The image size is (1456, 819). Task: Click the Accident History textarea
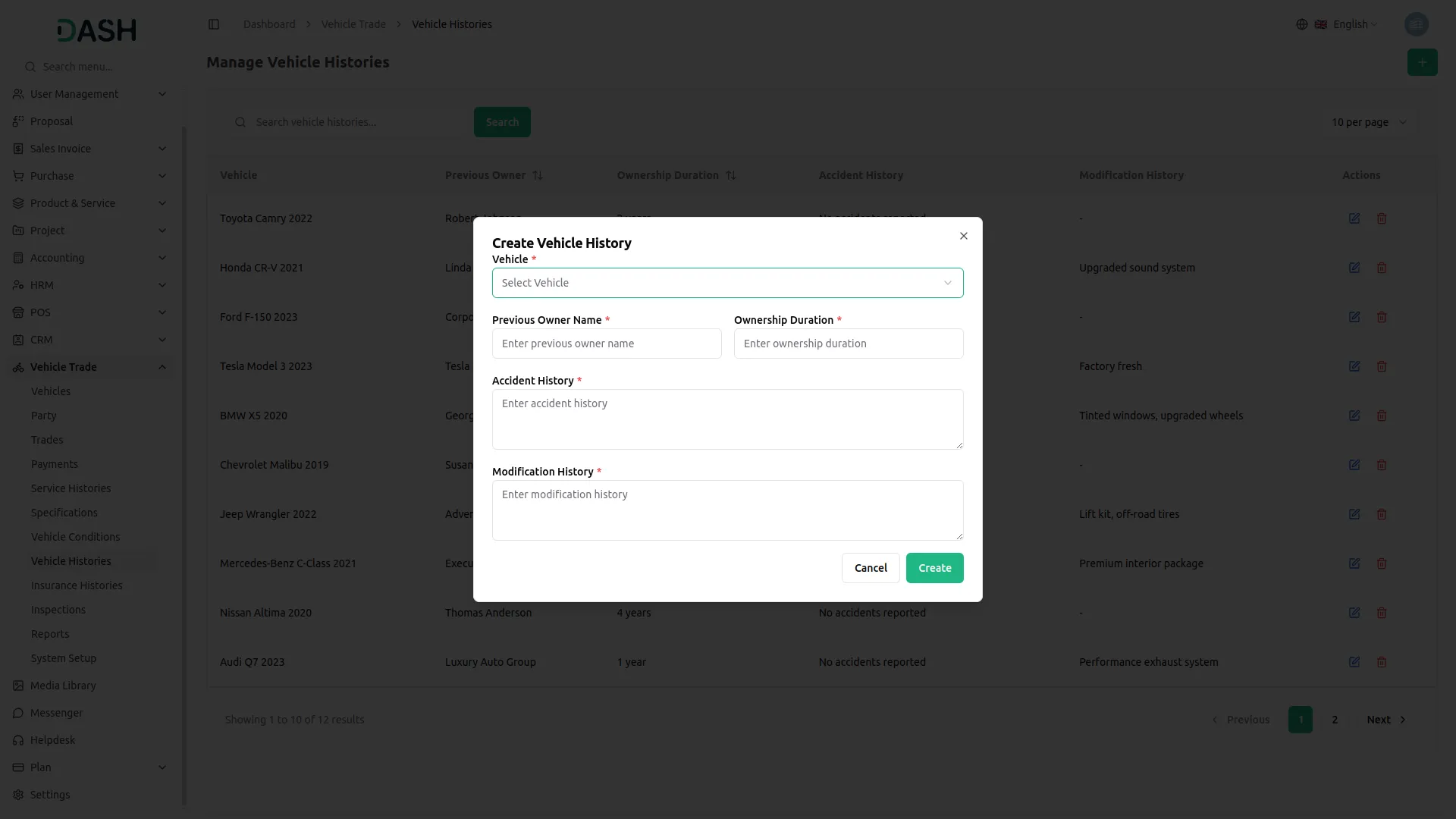[727, 419]
